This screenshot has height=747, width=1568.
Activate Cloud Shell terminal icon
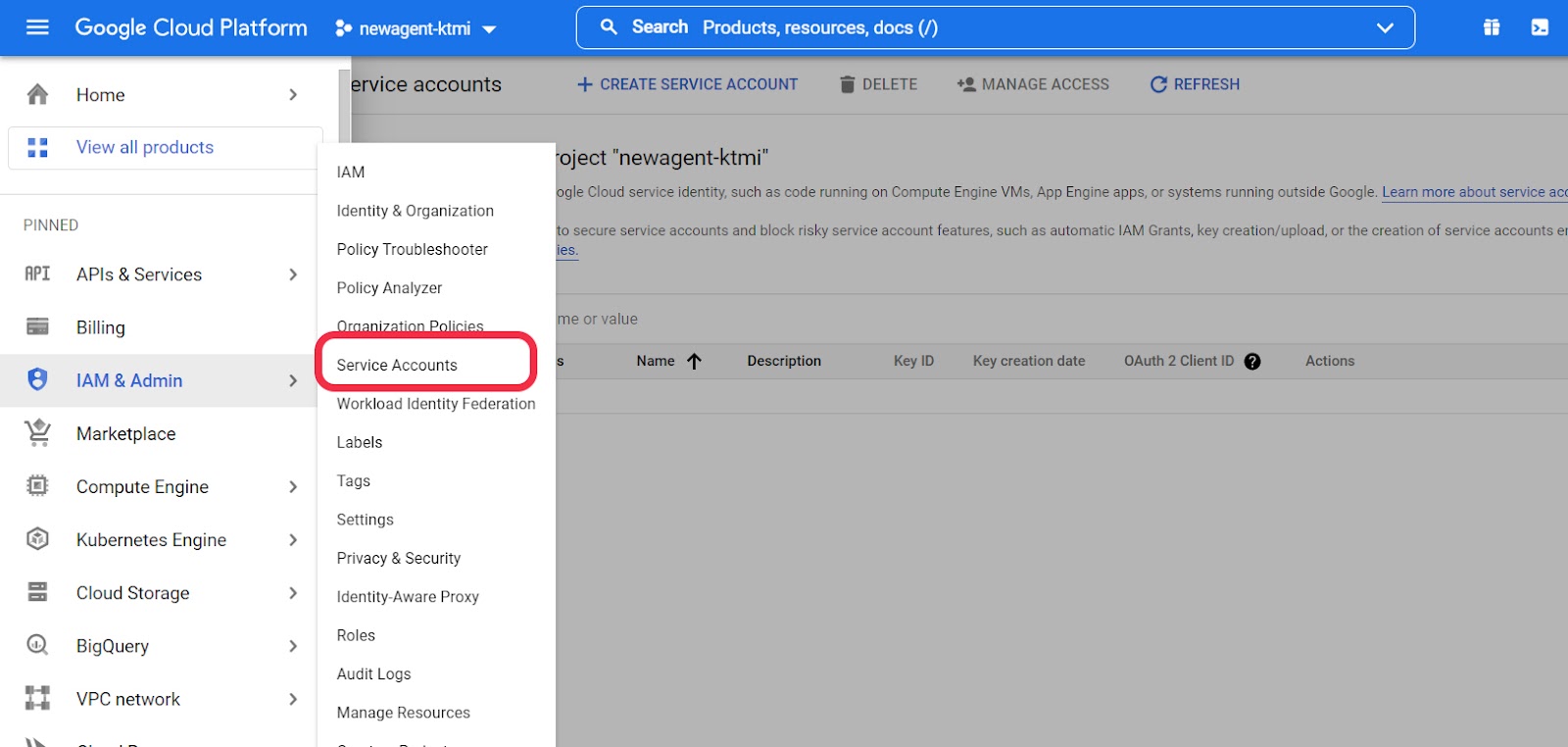(1540, 27)
